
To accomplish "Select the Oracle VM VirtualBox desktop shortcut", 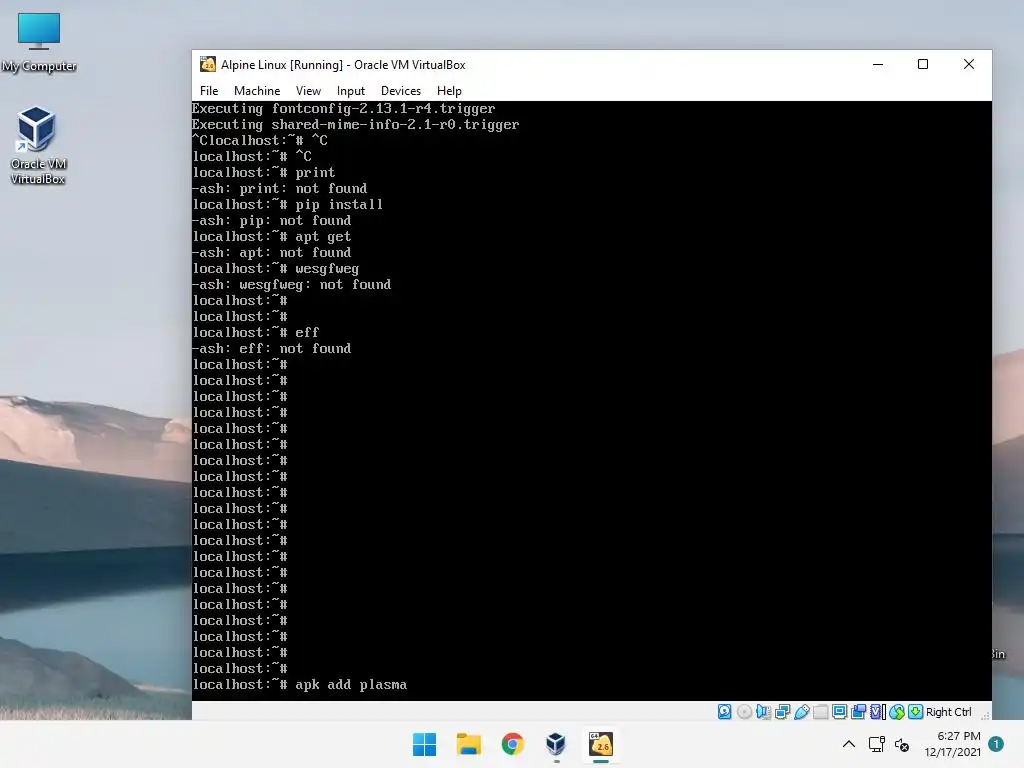I will 37,145.
